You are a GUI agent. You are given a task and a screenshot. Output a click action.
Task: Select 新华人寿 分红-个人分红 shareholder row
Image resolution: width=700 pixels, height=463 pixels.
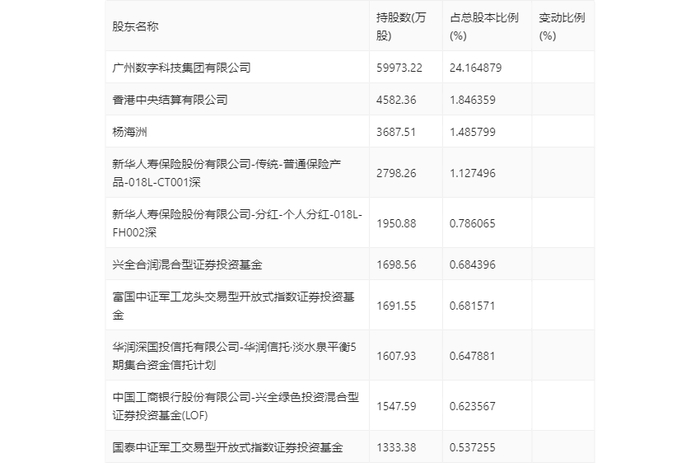(350, 223)
